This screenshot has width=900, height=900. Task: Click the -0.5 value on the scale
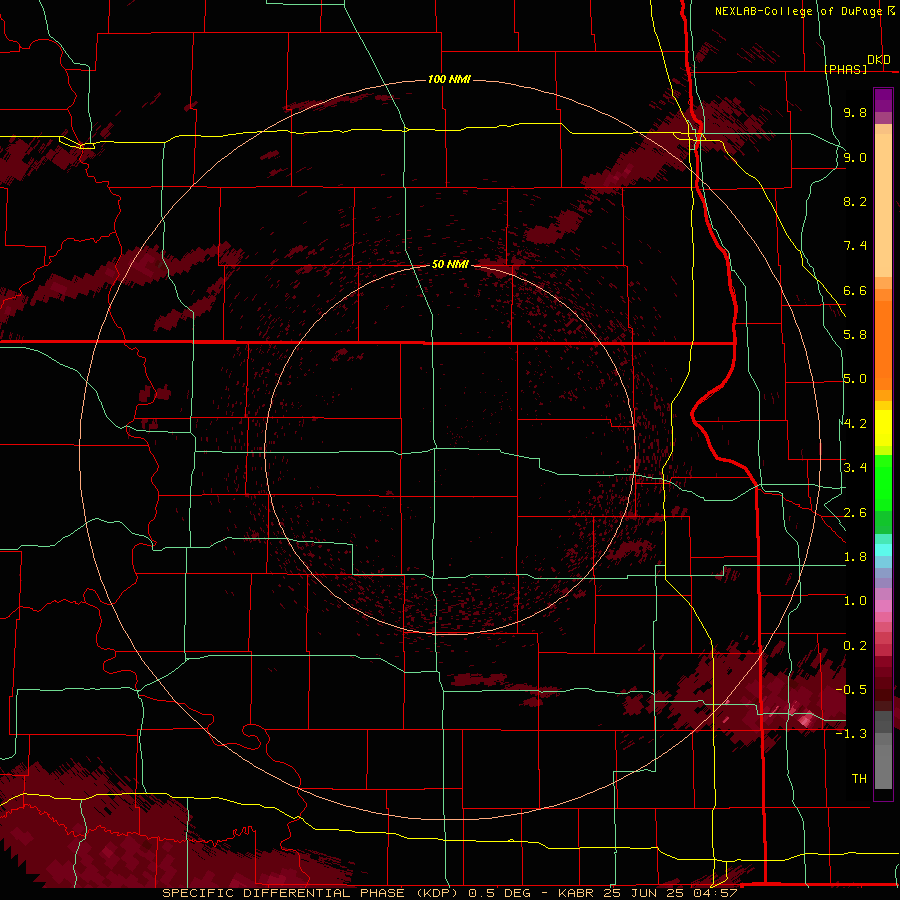tap(851, 690)
